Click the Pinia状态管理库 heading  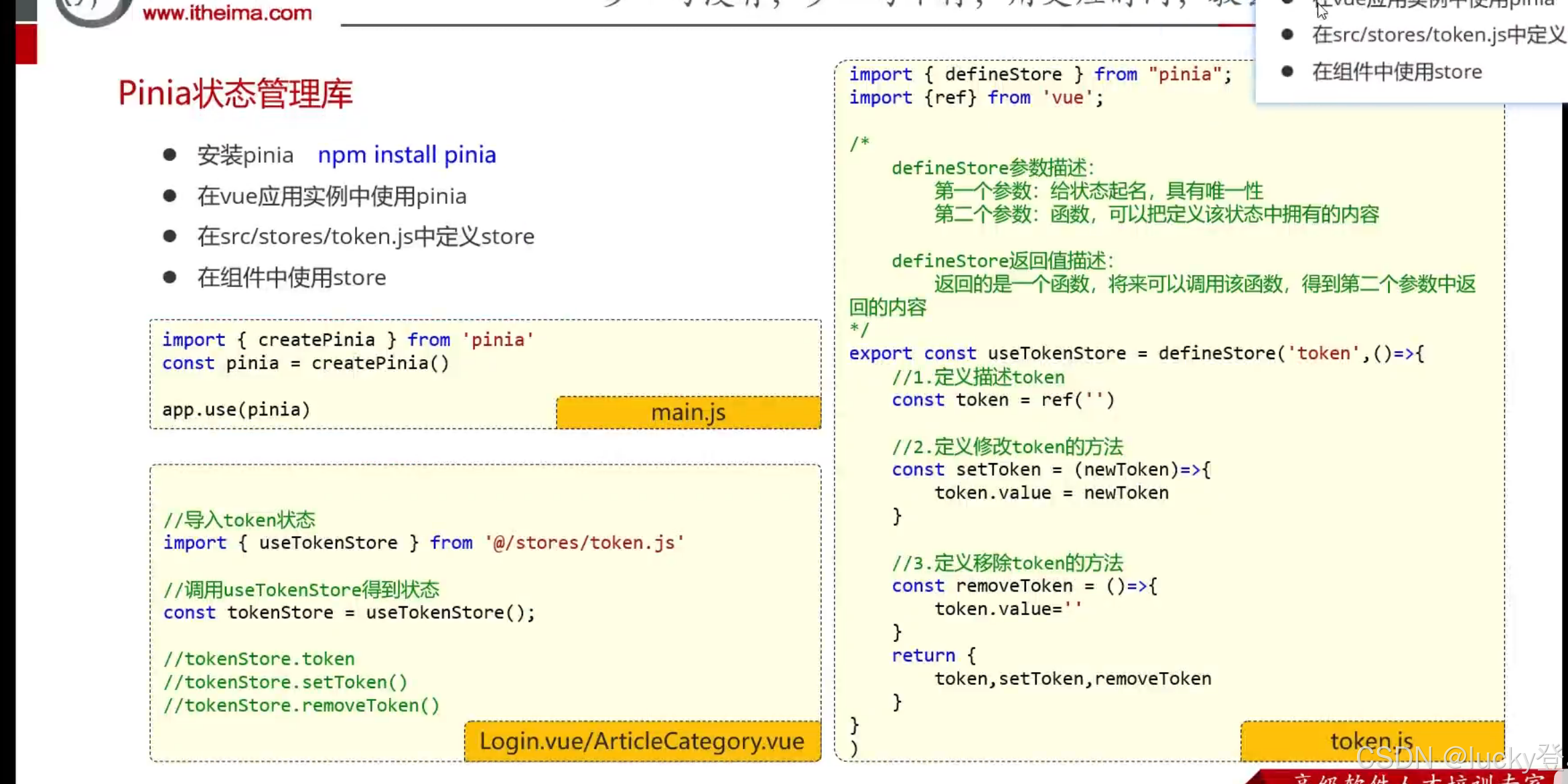235,93
